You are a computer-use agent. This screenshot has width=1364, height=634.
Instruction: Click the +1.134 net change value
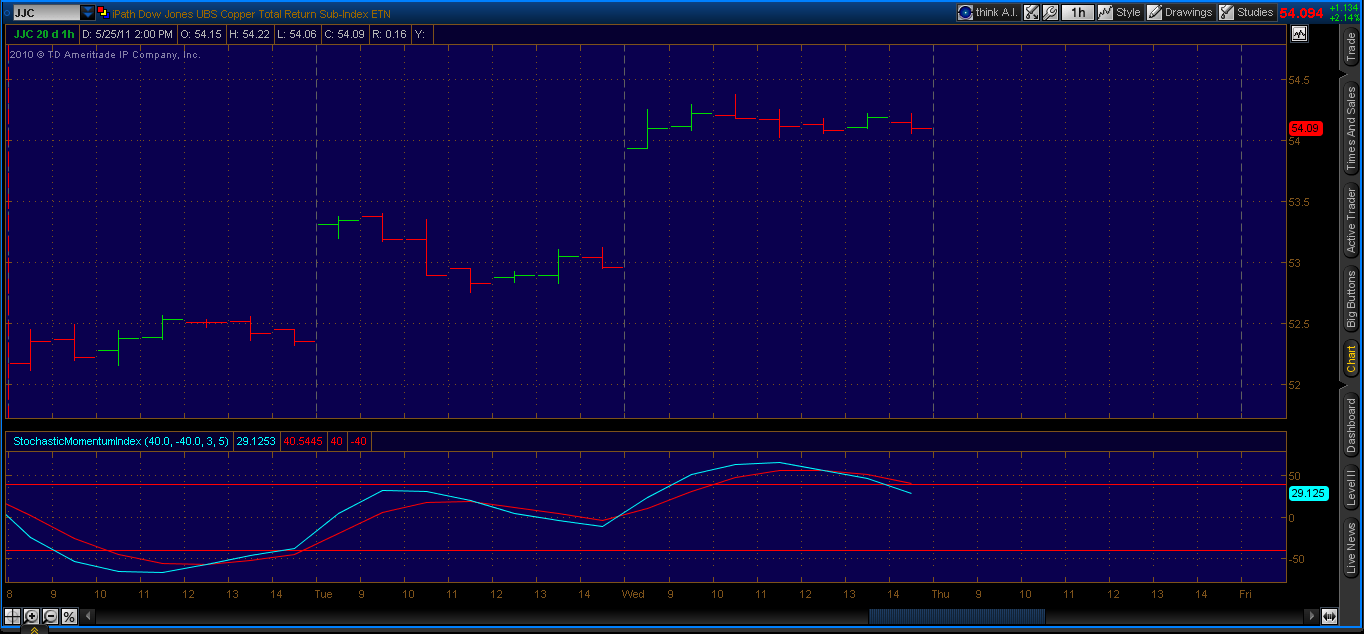[x=1343, y=7]
